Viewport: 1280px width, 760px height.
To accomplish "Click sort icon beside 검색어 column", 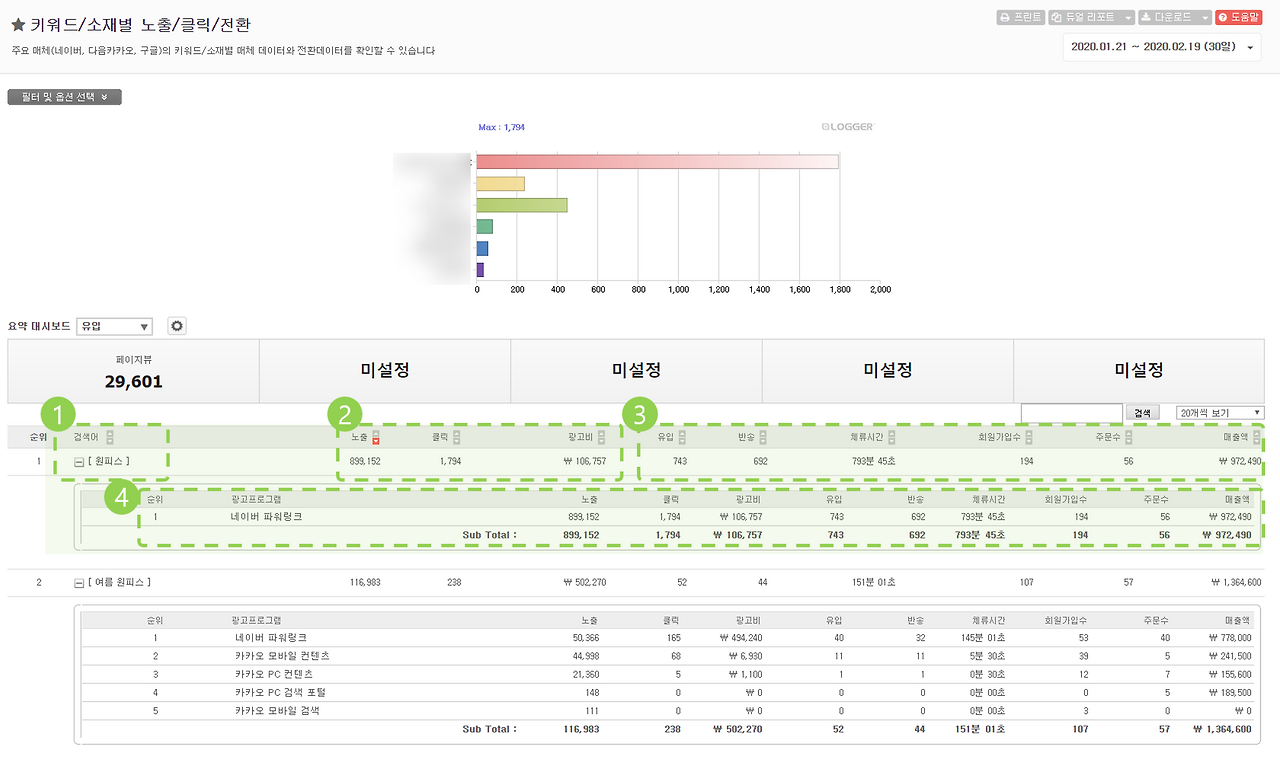I will (110, 437).
